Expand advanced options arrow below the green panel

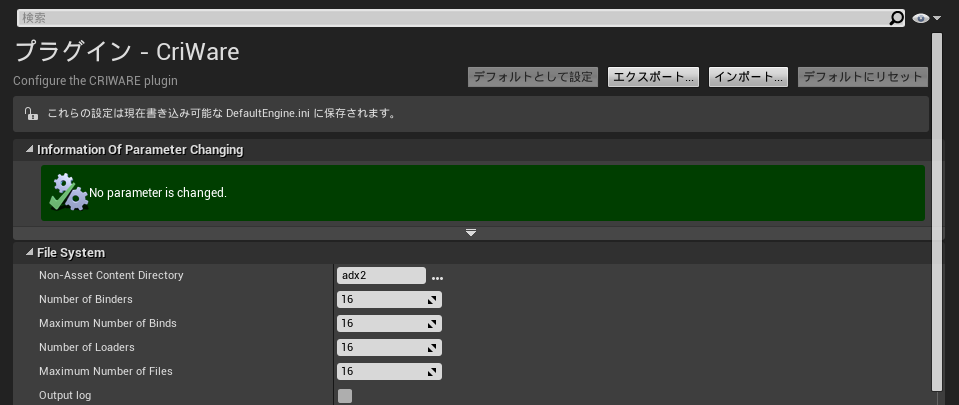[x=470, y=232]
